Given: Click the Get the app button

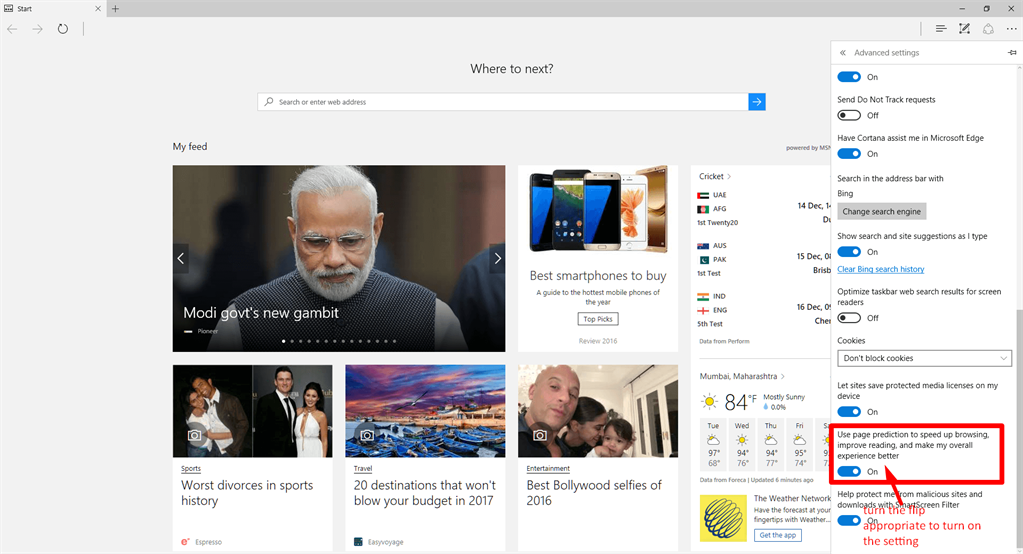Looking at the screenshot, I should (778, 535).
